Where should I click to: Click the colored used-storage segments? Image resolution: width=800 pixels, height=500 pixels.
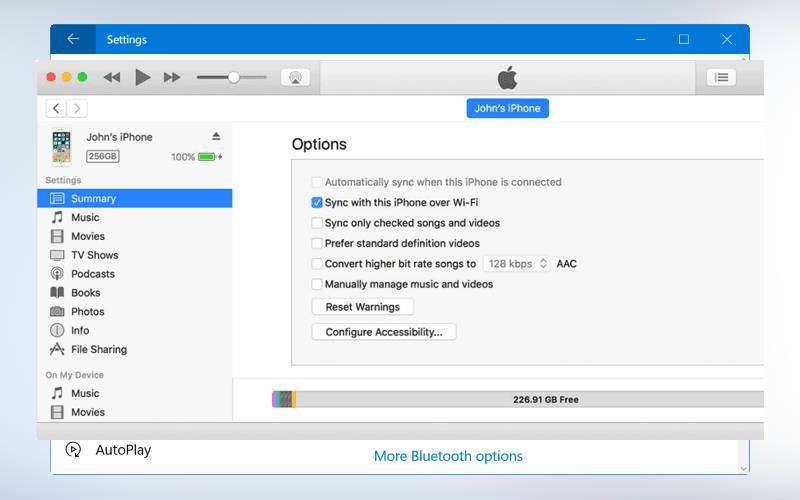[x=284, y=399]
